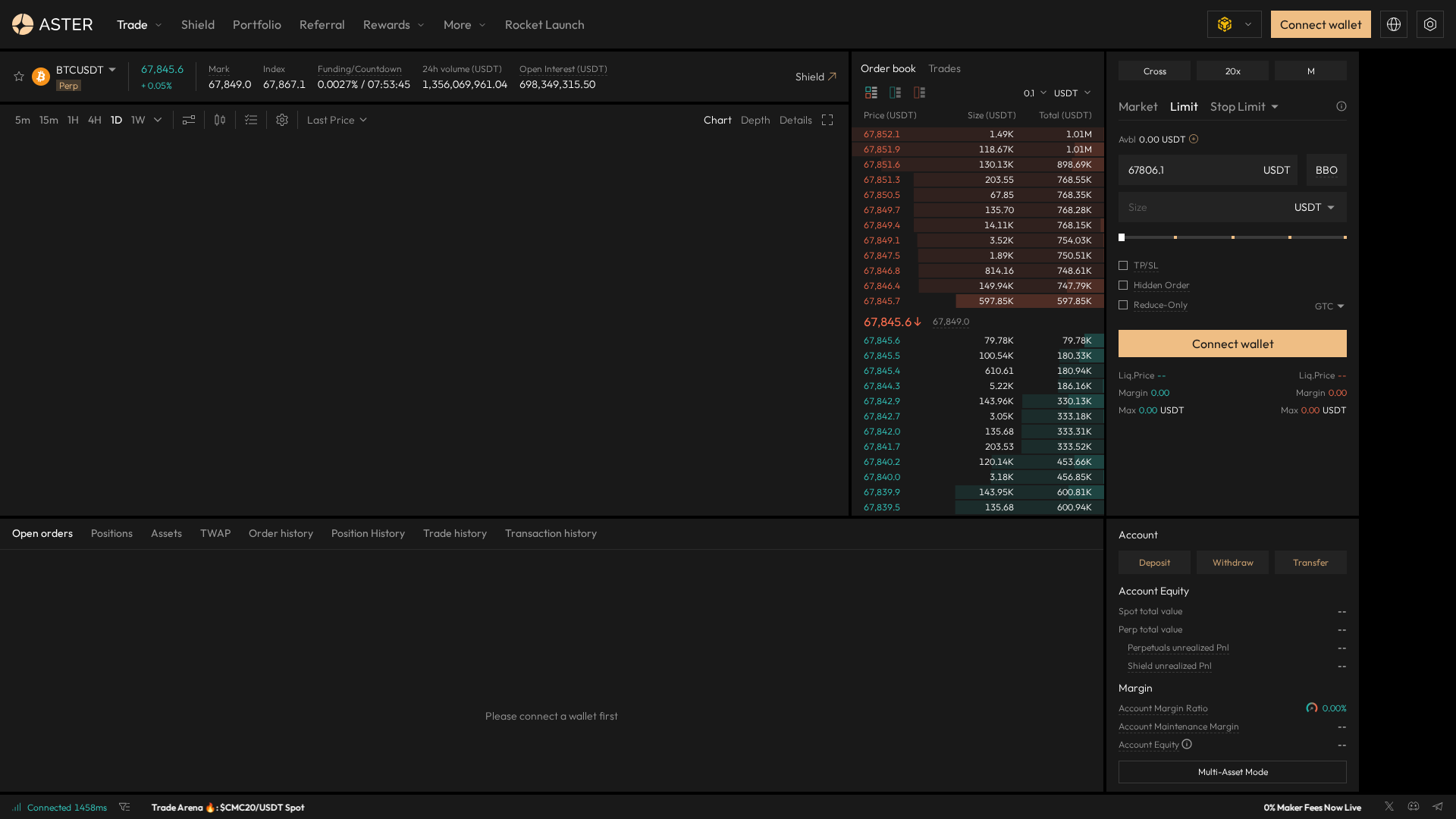1456x819 pixels.
Task: Open the chart checklist display icon
Action: (251, 120)
